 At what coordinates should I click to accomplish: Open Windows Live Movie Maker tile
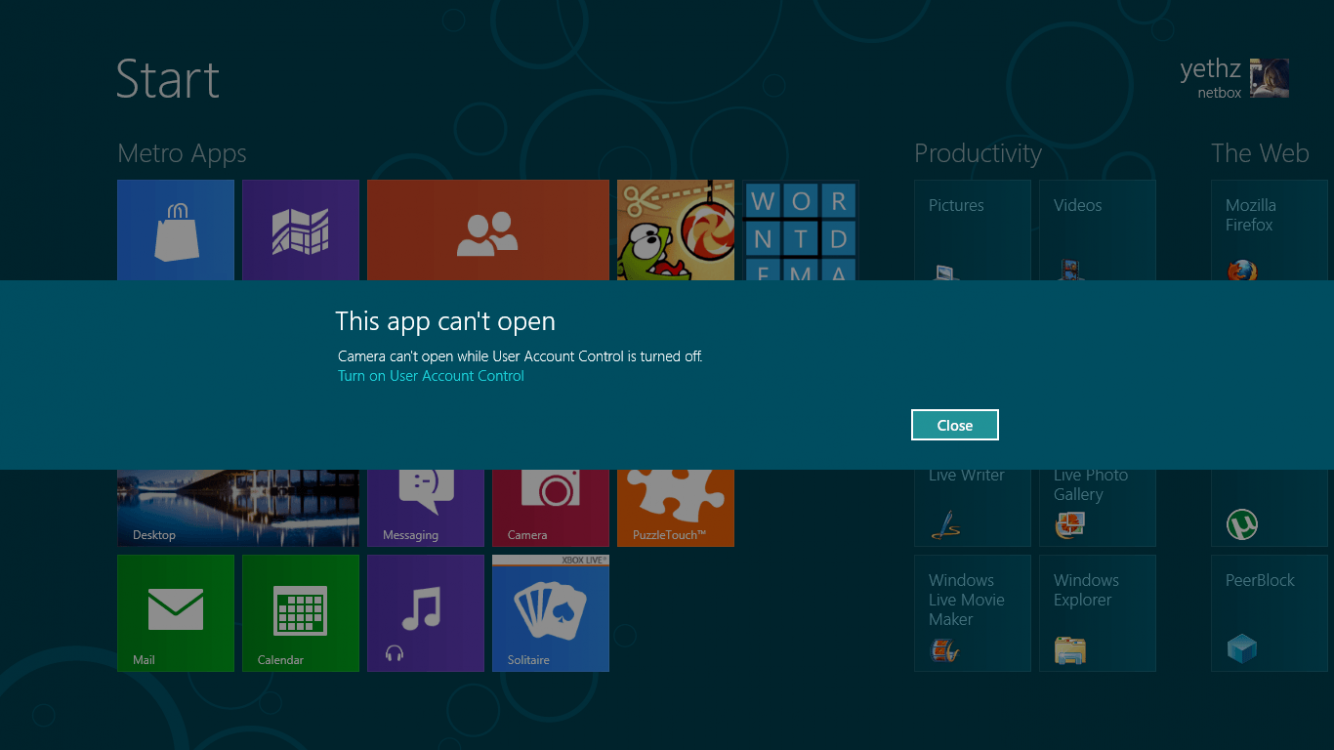(972, 613)
